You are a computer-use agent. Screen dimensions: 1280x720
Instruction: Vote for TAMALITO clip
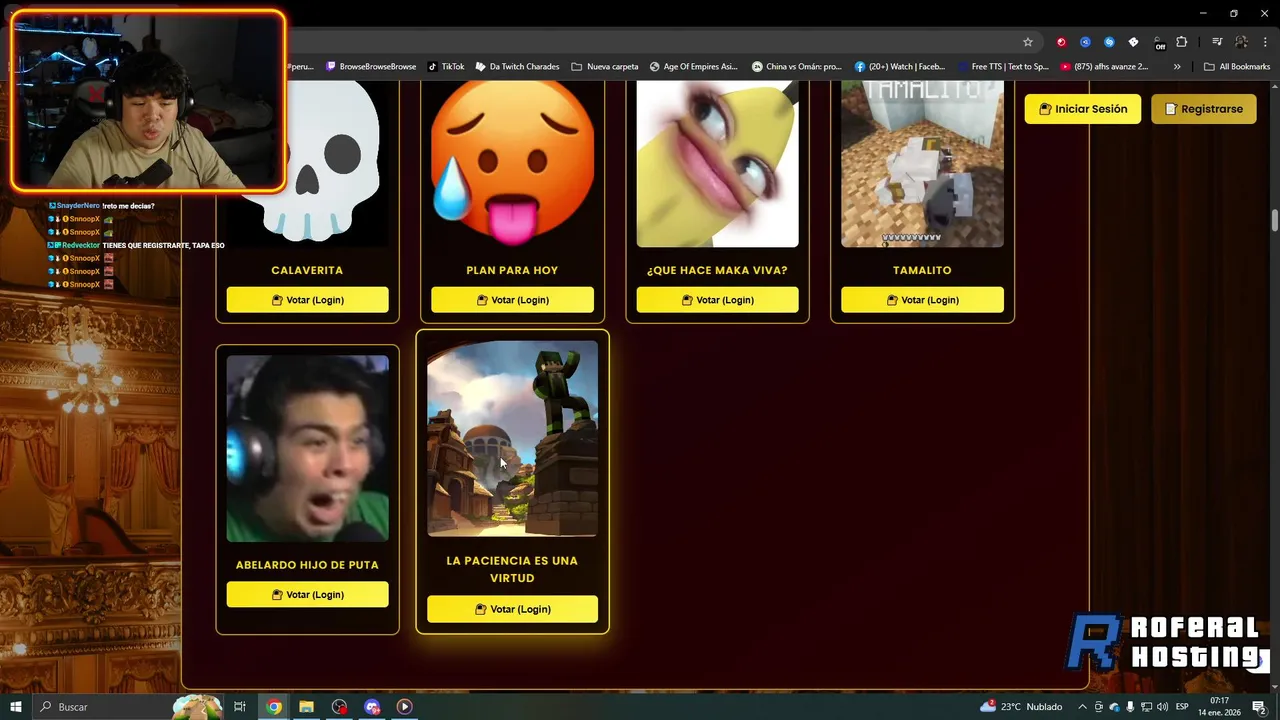(922, 300)
